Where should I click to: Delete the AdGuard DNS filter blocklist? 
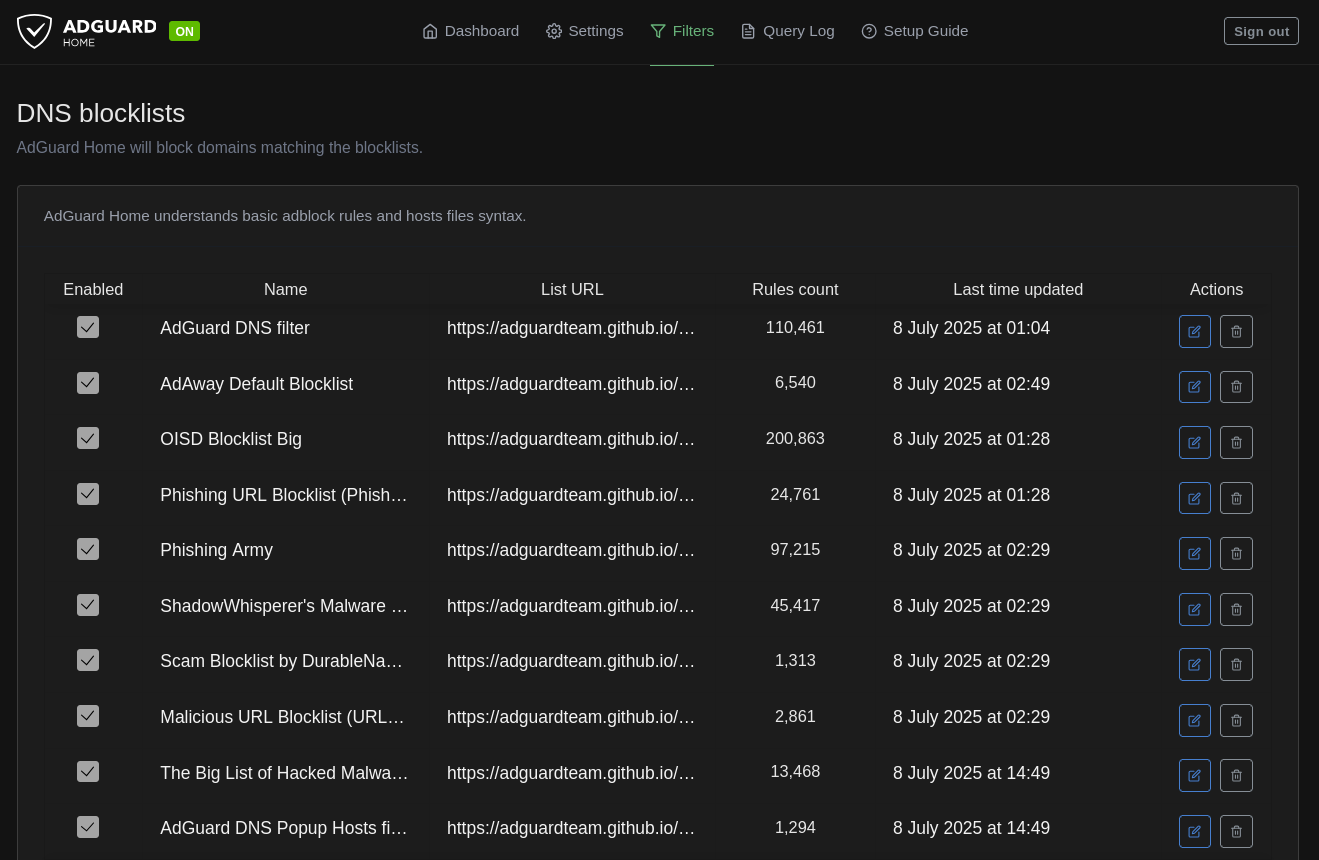coord(1236,332)
